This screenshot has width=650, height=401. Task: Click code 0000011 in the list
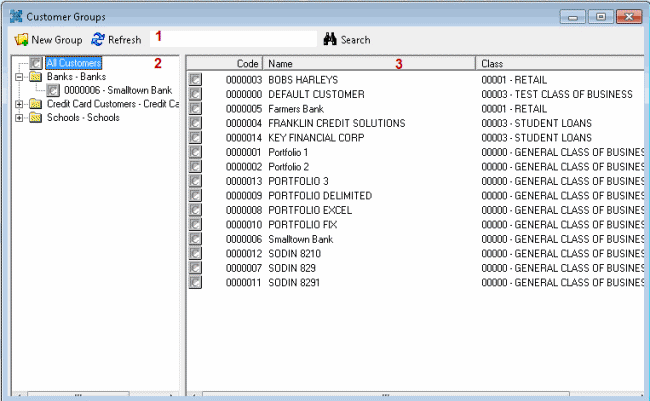click(243, 283)
